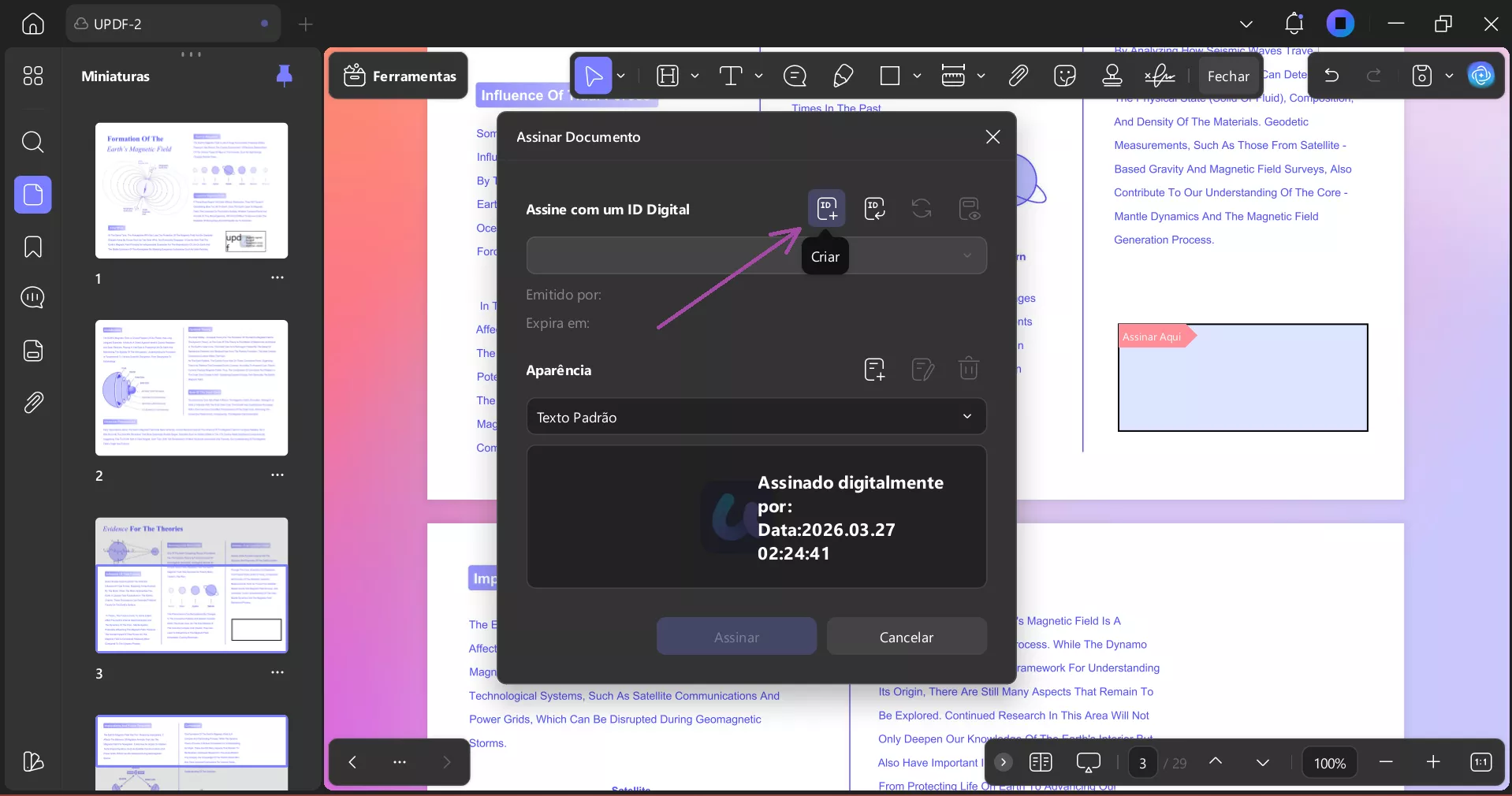1512x796 pixels.
Task: Open the grid view sidebar icon
Action: [x=33, y=76]
